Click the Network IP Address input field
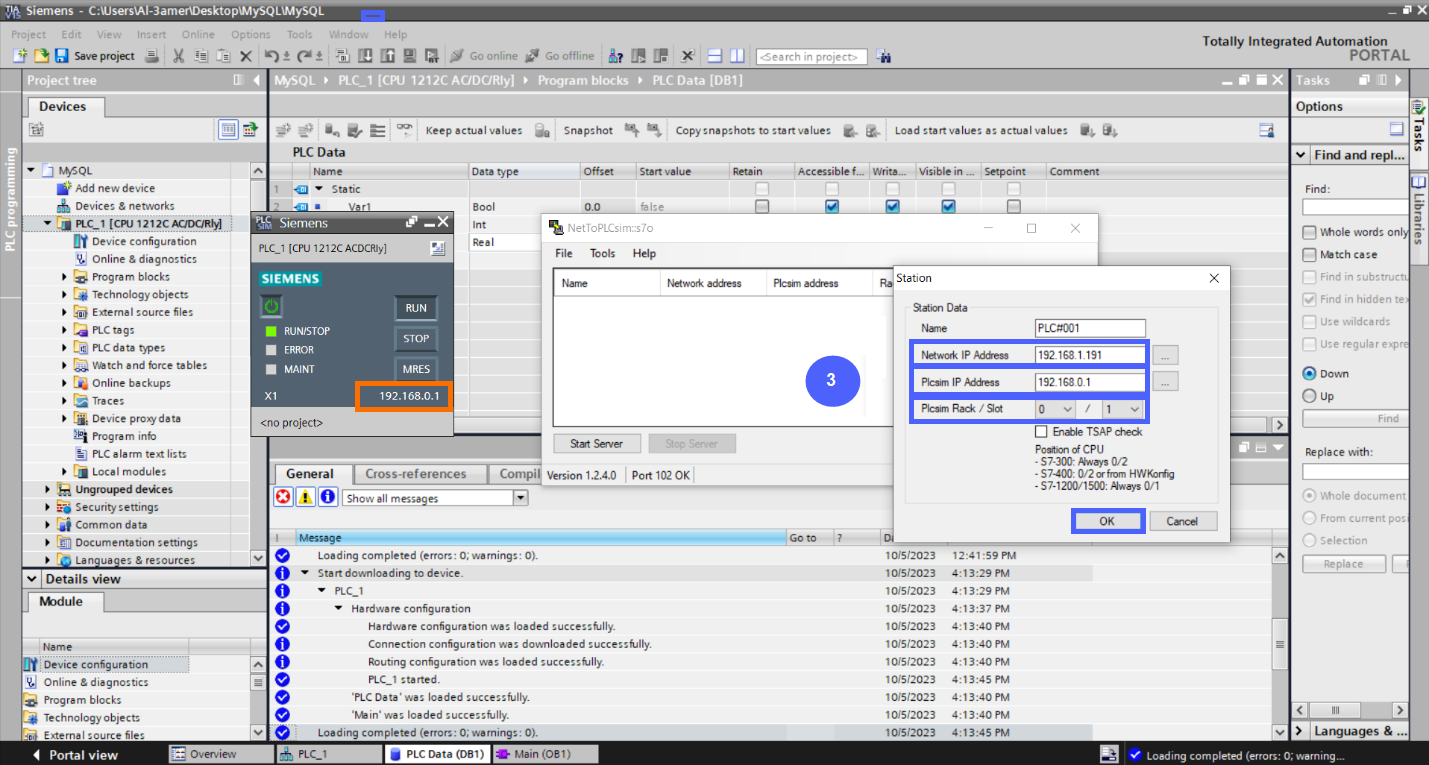Viewport: 1429px width, 765px height. click(x=1090, y=355)
